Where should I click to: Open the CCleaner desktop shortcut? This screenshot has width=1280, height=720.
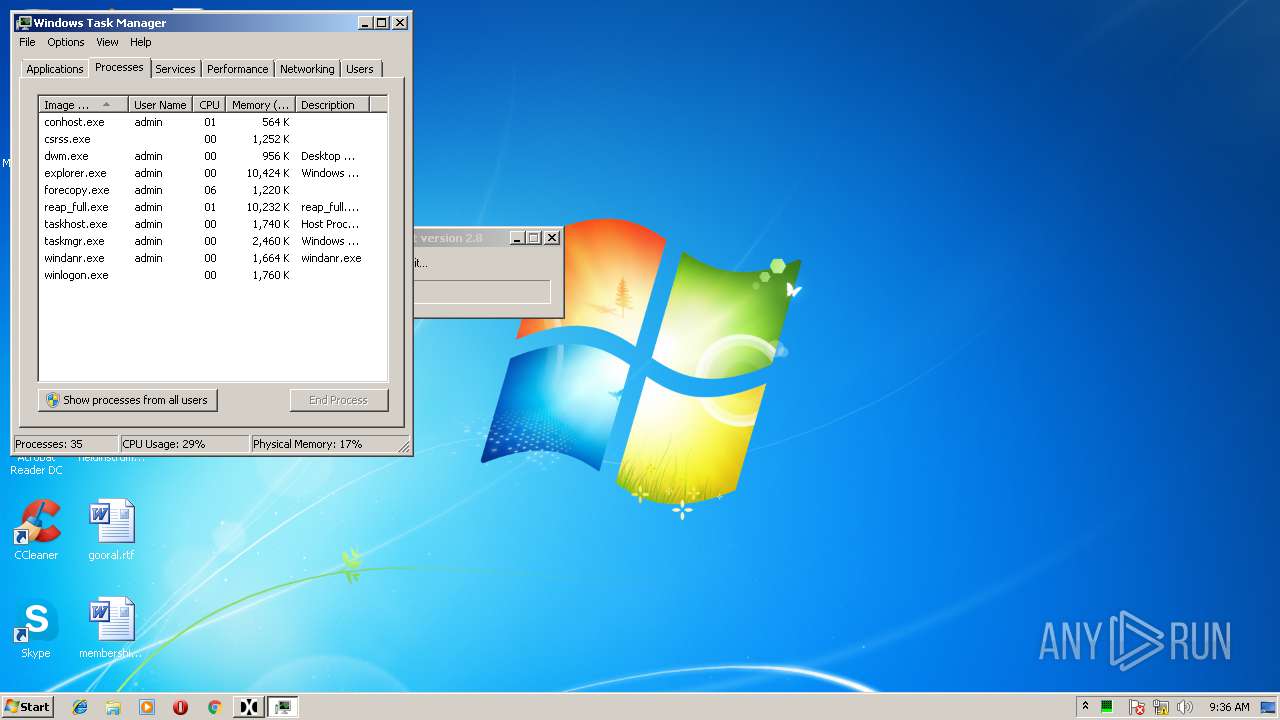click(x=36, y=530)
